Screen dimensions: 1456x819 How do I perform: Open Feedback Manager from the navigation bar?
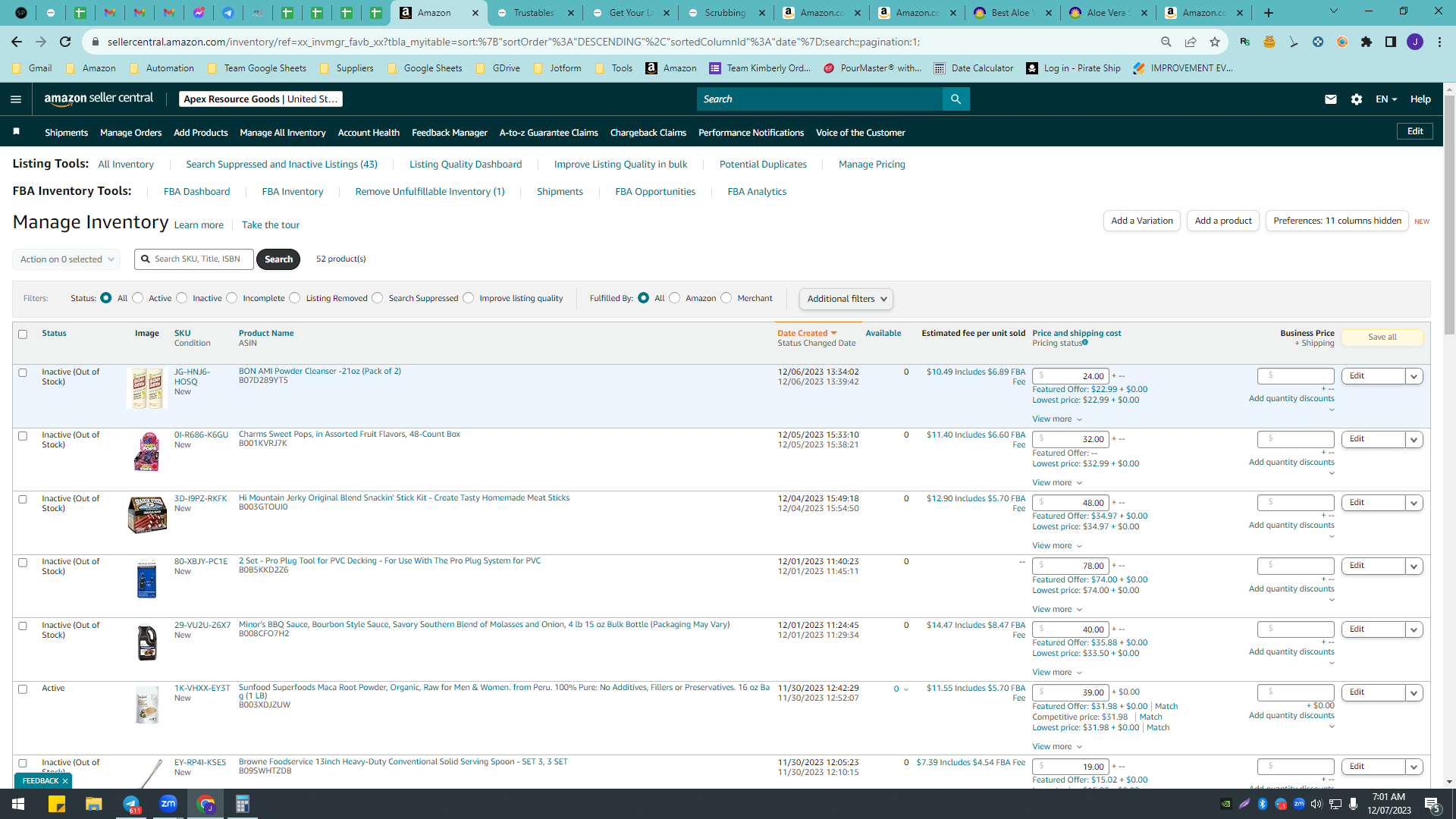coord(450,133)
